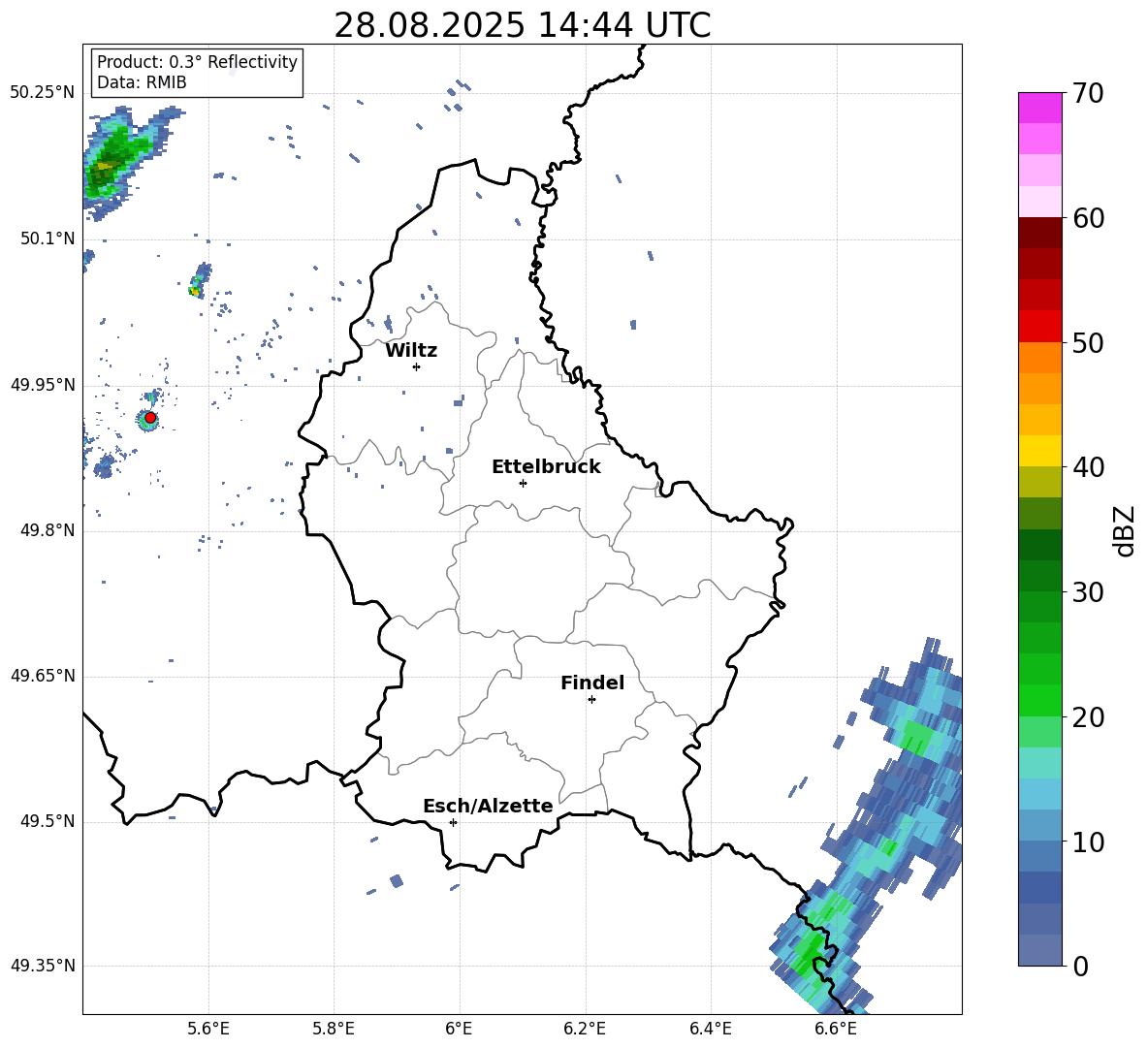Click the 'Data: RMIB' text
Viewport: 1148px width, 1048px height.
142,82
